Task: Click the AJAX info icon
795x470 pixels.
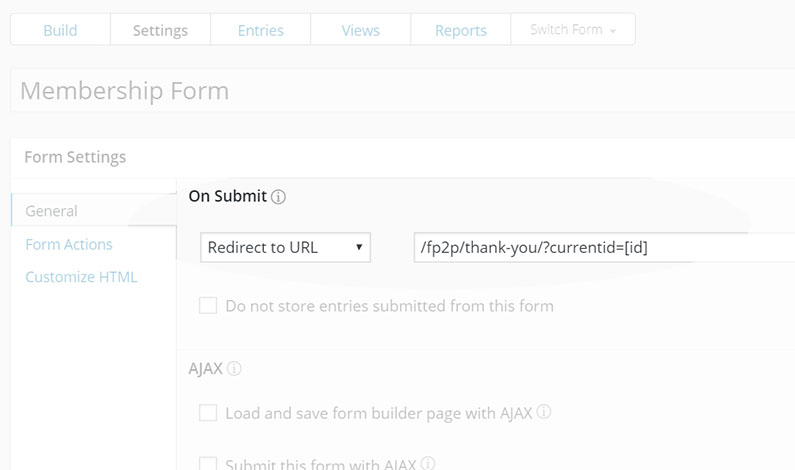Action: [234, 368]
